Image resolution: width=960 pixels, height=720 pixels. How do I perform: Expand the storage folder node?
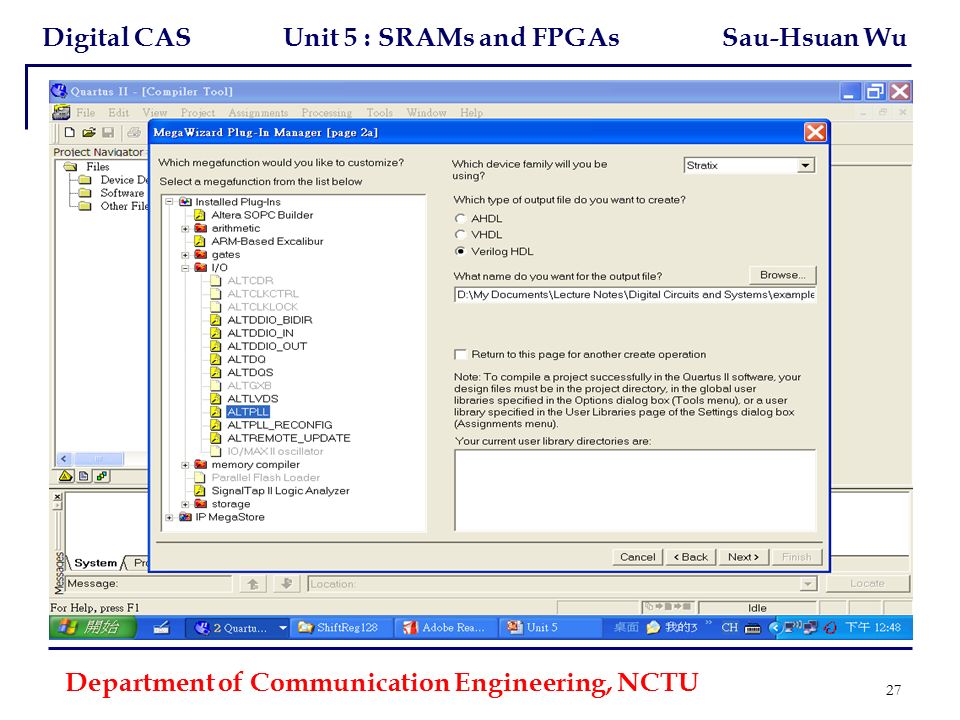point(186,504)
